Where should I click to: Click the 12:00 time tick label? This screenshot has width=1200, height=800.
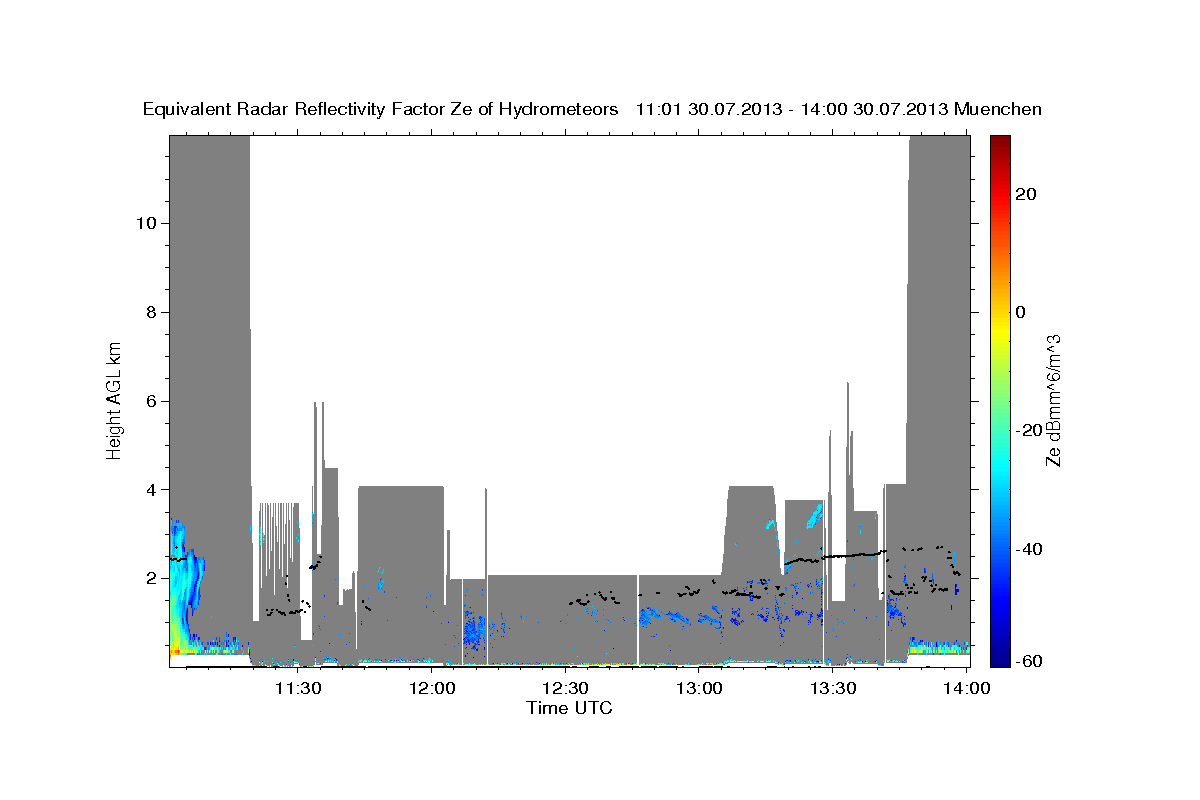point(432,688)
